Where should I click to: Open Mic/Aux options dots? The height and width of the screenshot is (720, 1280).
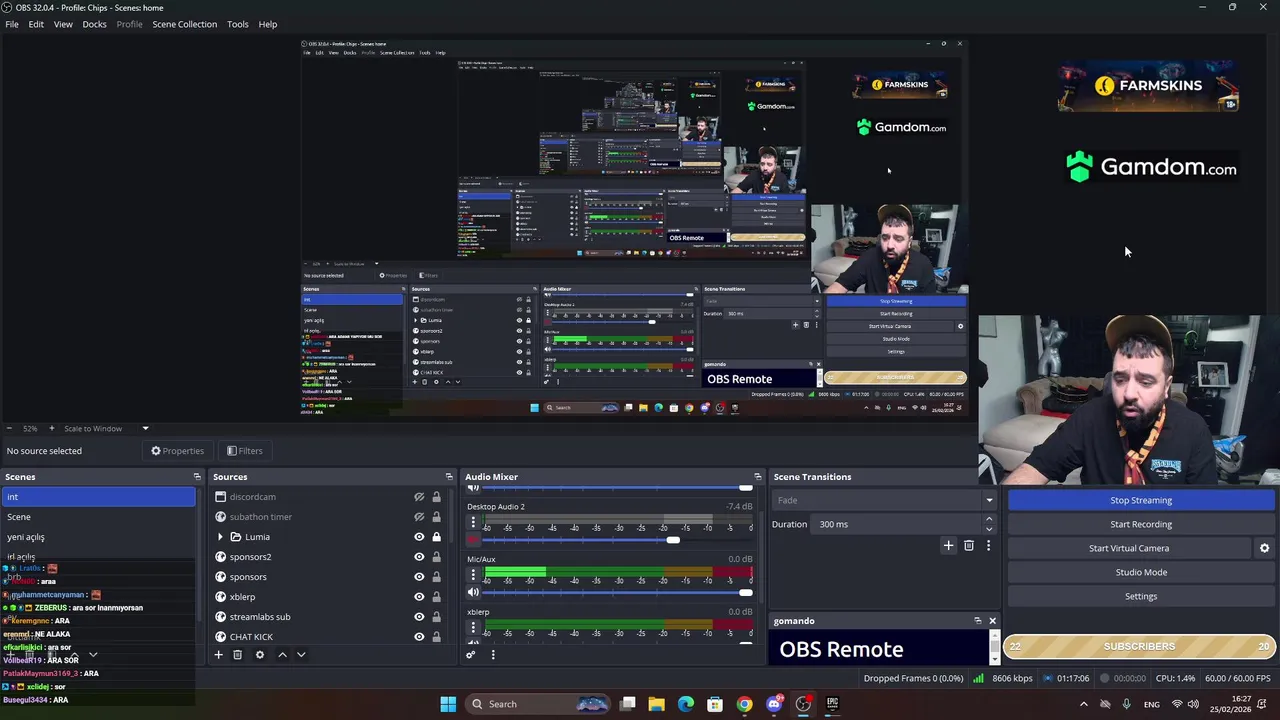(x=473, y=576)
